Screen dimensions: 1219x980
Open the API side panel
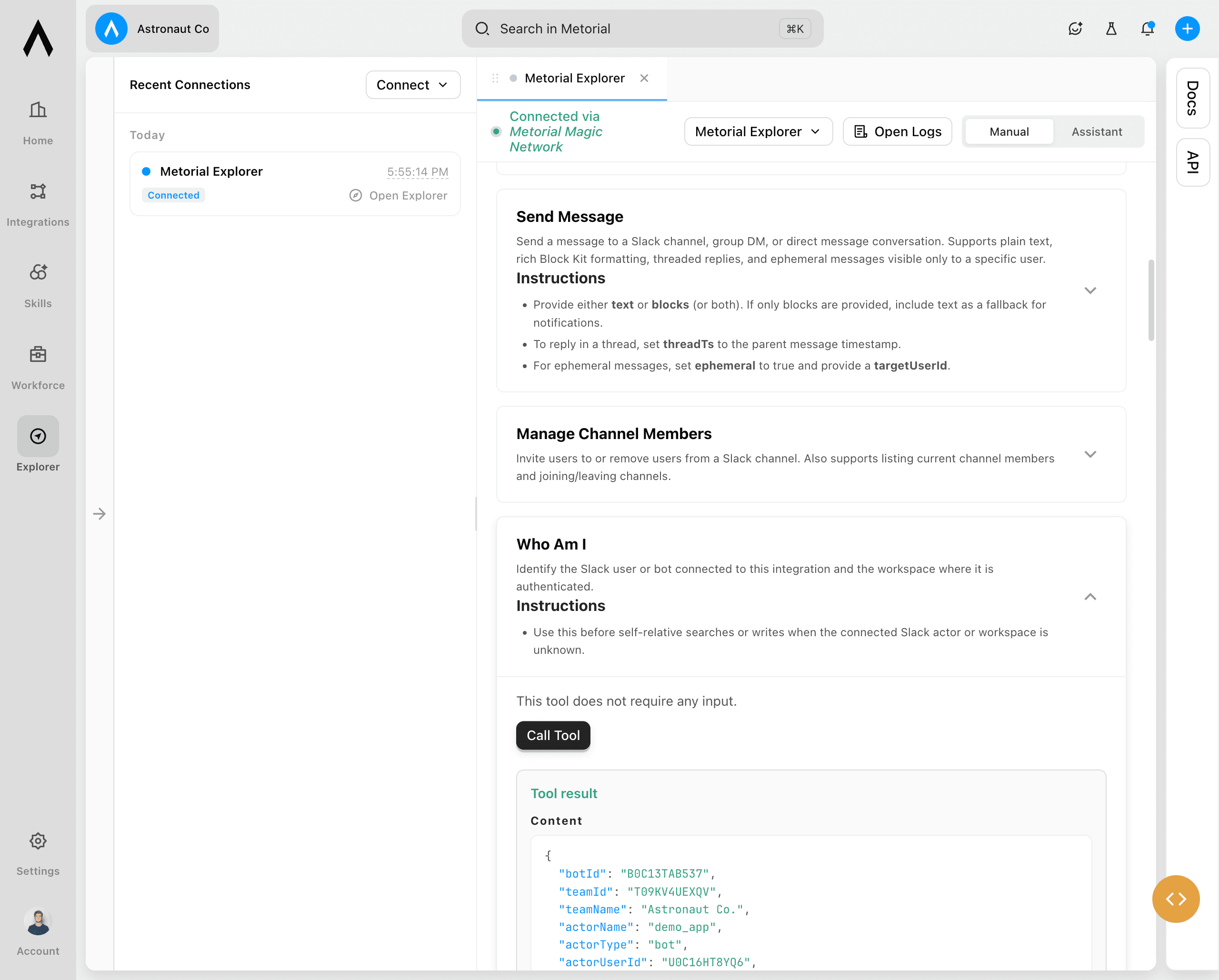point(1193,162)
